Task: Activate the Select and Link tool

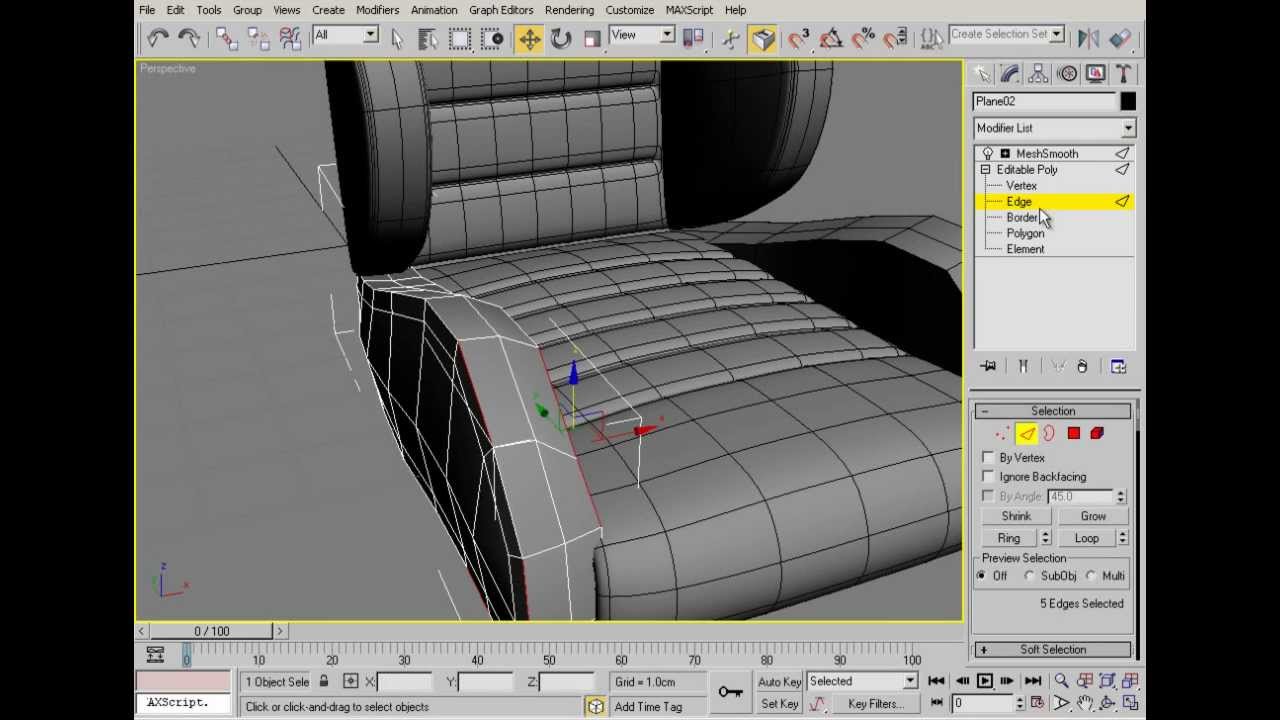Action: click(x=227, y=38)
